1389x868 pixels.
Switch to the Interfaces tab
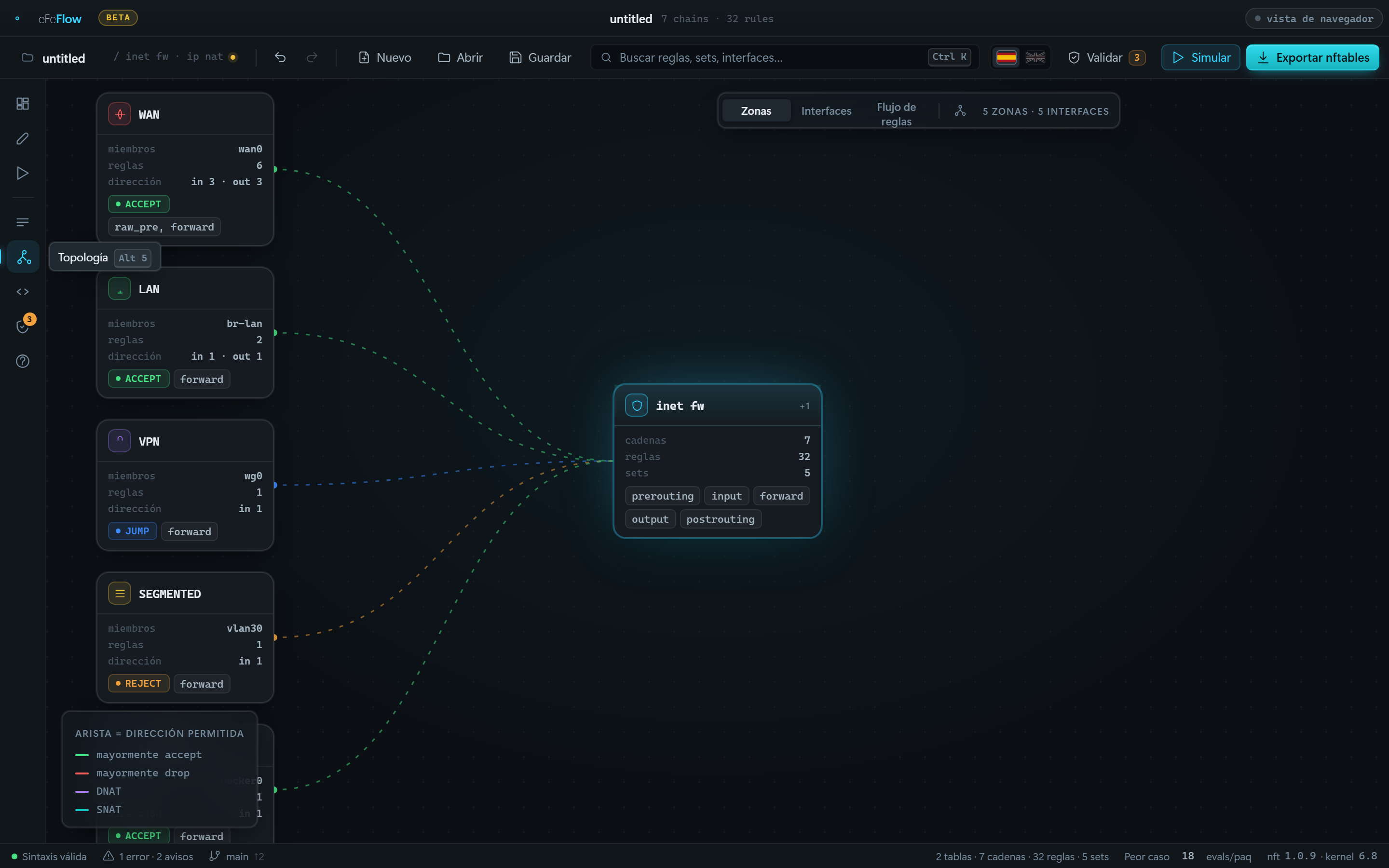pos(826,111)
